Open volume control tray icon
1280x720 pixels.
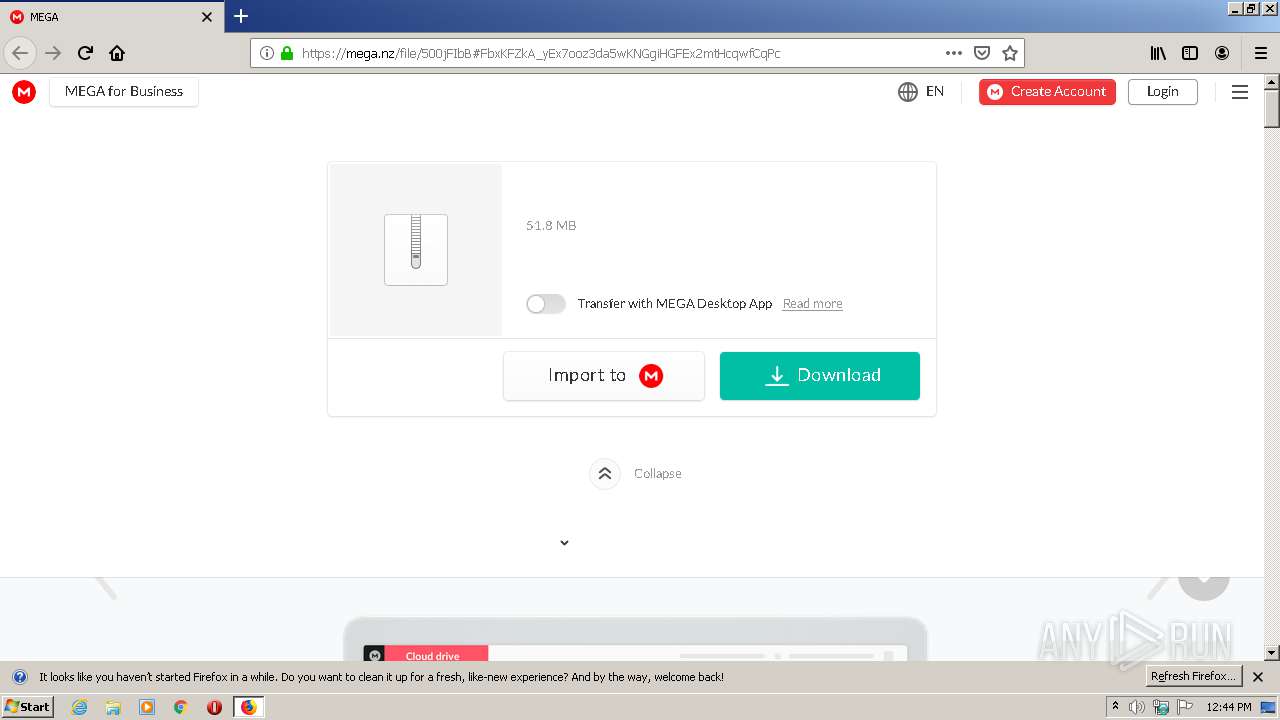pyautogui.click(x=1137, y=707)
